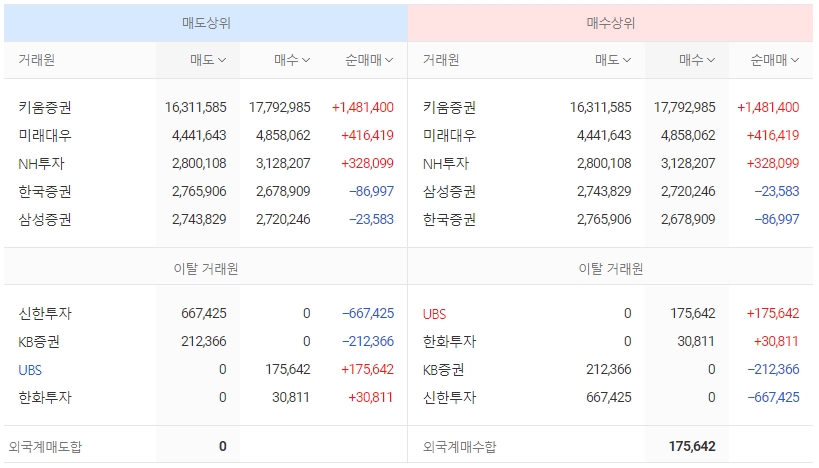The height and width of the screenshot is (468, 819).
Task: Click +30,811 순매매 value in 매수상위 table
Action: 776,342
